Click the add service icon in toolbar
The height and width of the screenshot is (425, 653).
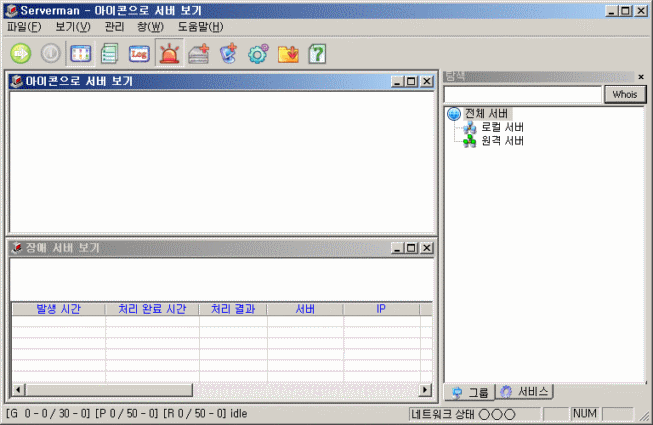coord(229,54)
